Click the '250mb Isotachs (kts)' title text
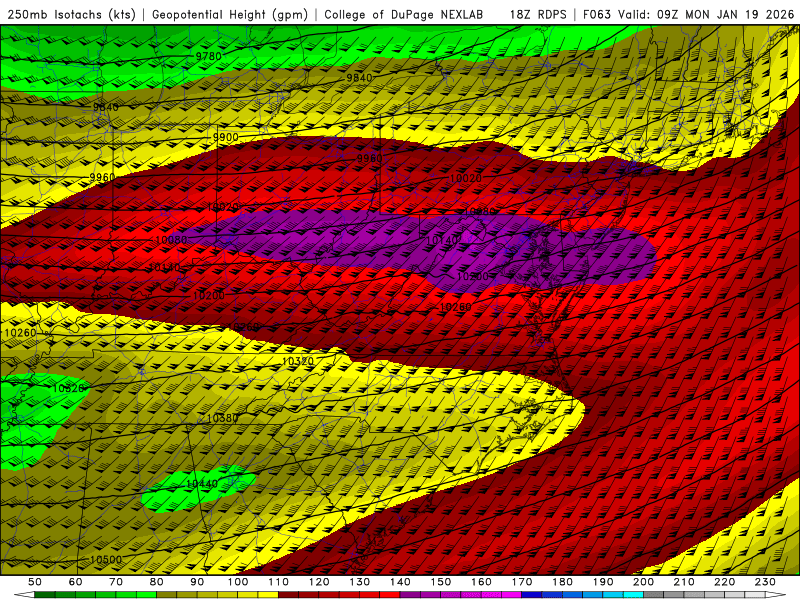The image size is (800, 600). coord(71,15)
